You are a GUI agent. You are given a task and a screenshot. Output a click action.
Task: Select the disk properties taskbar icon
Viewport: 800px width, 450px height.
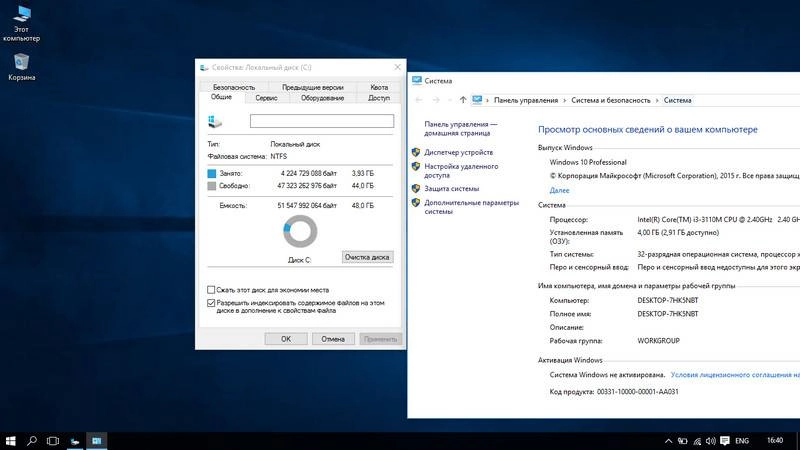point(75,441)
